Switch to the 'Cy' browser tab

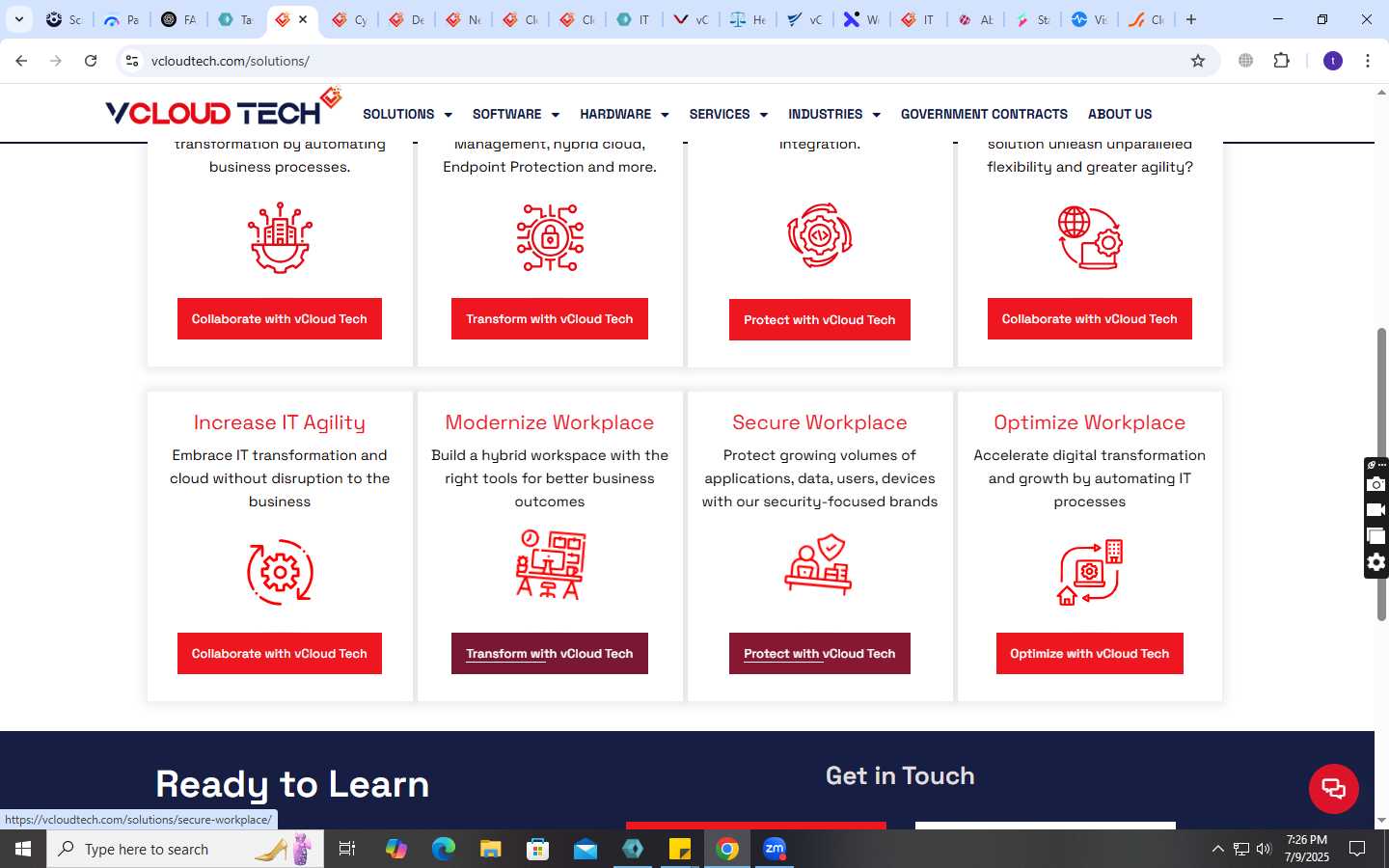point(349,19)
